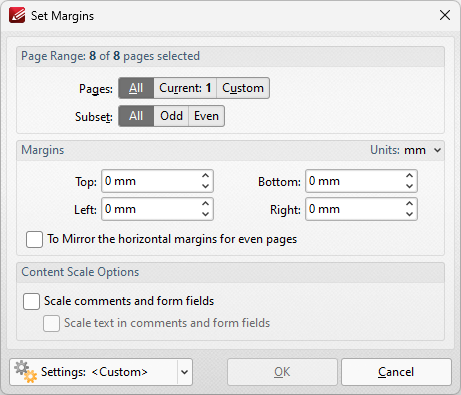Enable mirror horizontal margins for even pages

coord(34,239)
